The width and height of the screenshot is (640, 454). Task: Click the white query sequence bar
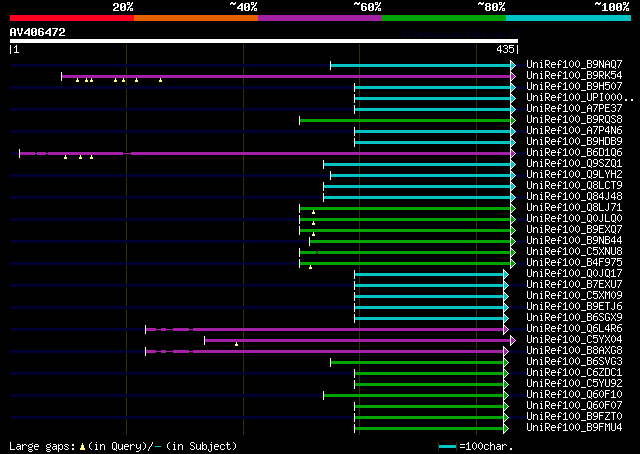point(264,41)
